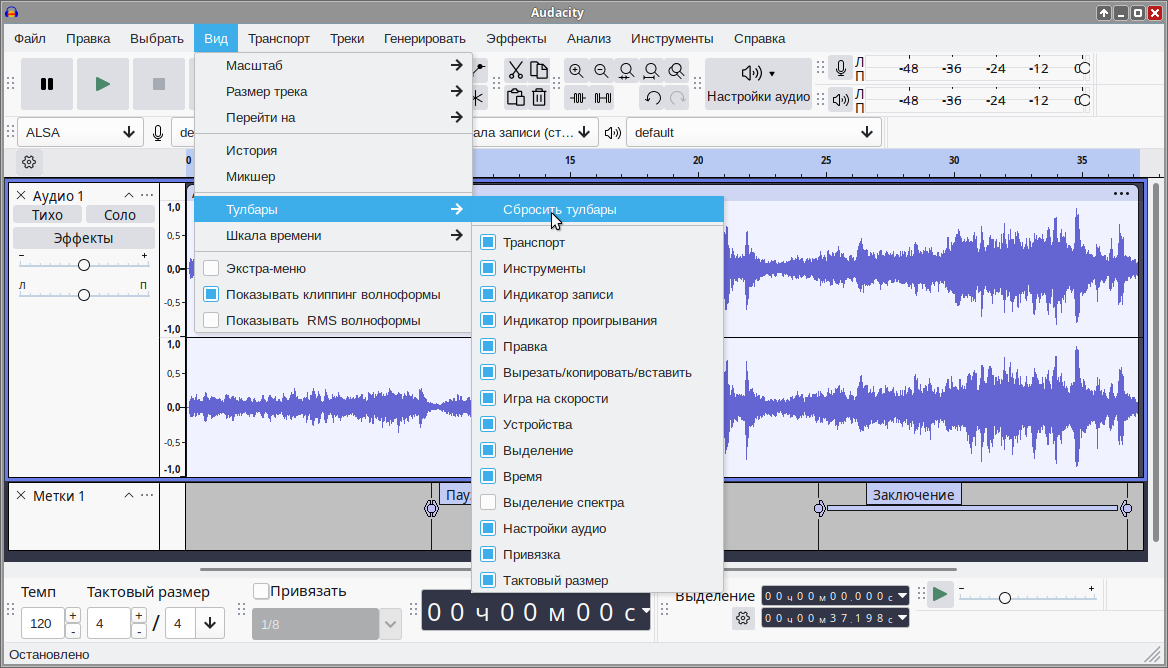Enable the Extra menu checkbox
Image resolution: width=1168 pixels, height=668 pixels.
pyautogui.click(x=211, y=268)
